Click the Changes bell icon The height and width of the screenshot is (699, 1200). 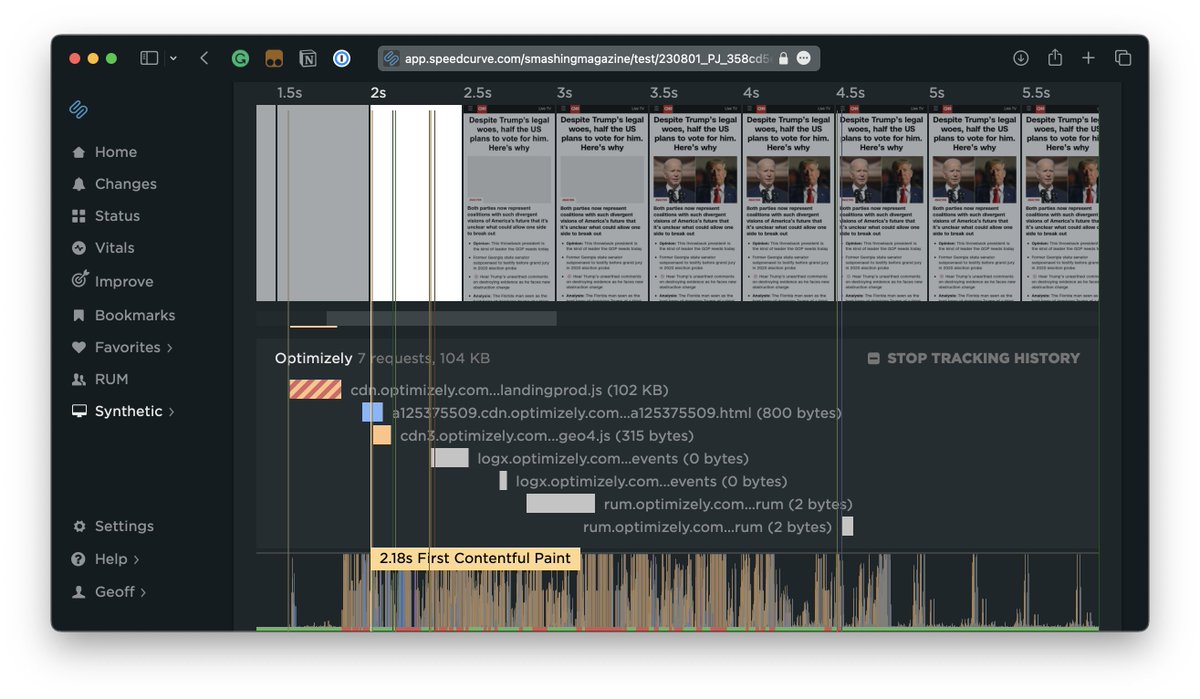point(79,184)
